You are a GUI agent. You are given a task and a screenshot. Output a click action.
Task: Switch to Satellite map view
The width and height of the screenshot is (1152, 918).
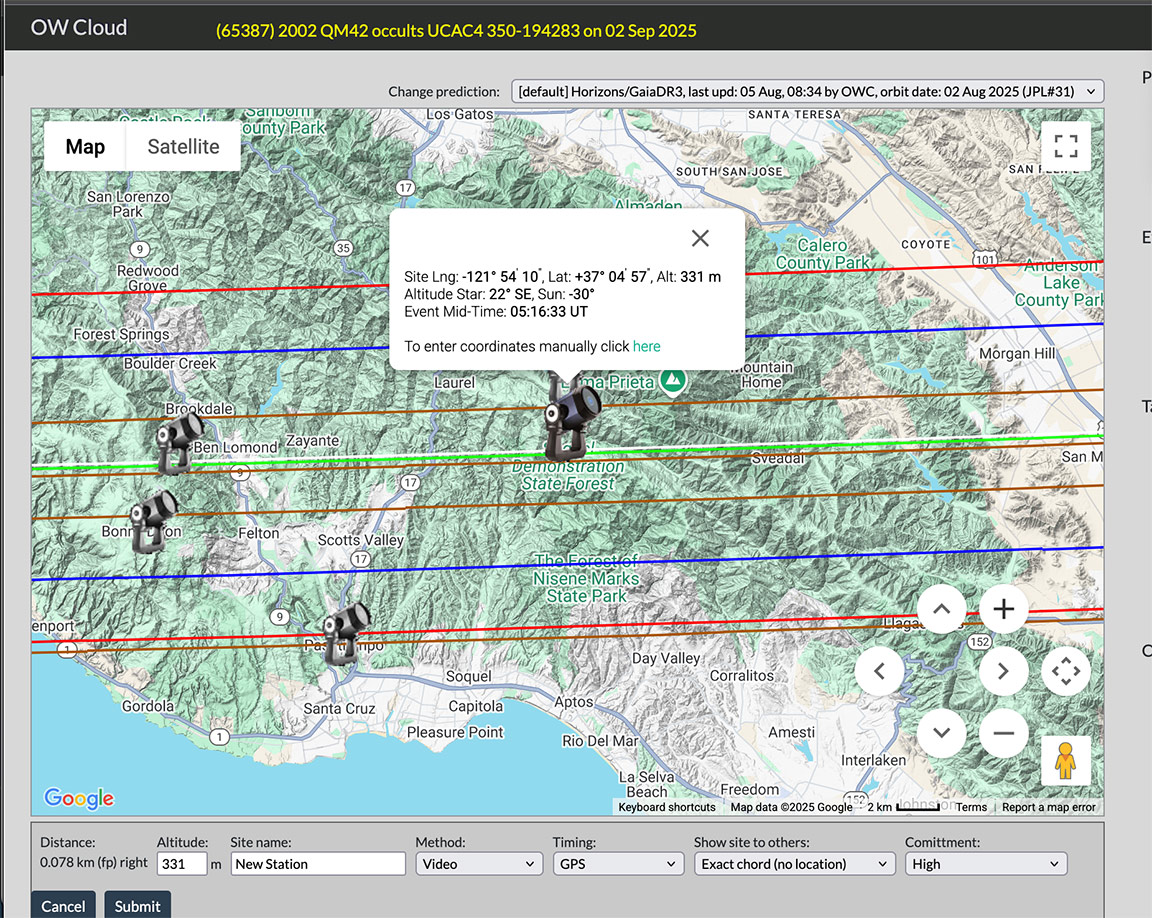(x=183, y=147)
